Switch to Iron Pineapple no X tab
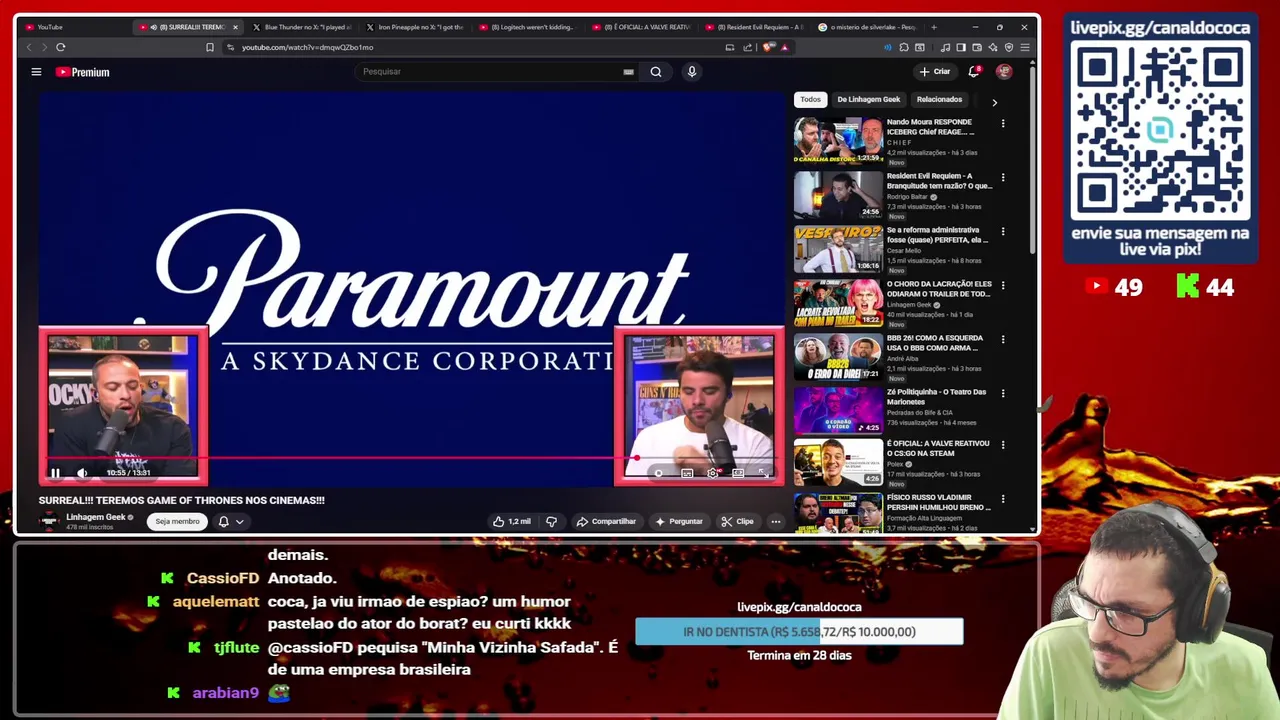 coord(414,27)
